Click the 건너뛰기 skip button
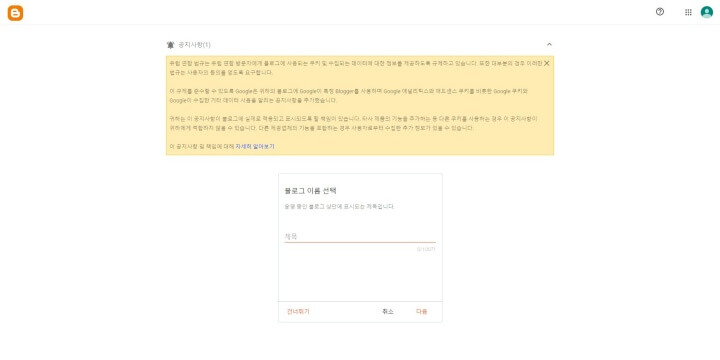 (x=298, y=311)
